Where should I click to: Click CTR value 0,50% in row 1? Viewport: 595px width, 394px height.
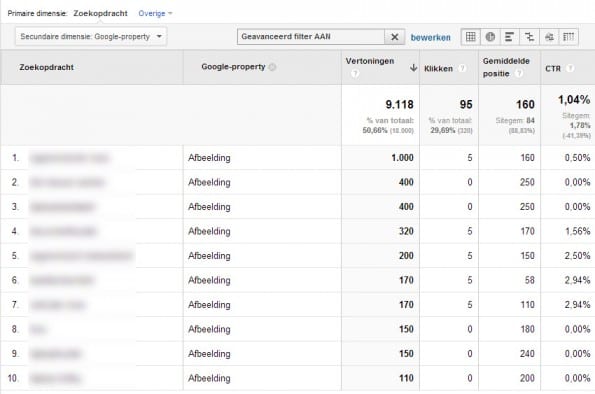pyautogui.click(x=578, y=158)
